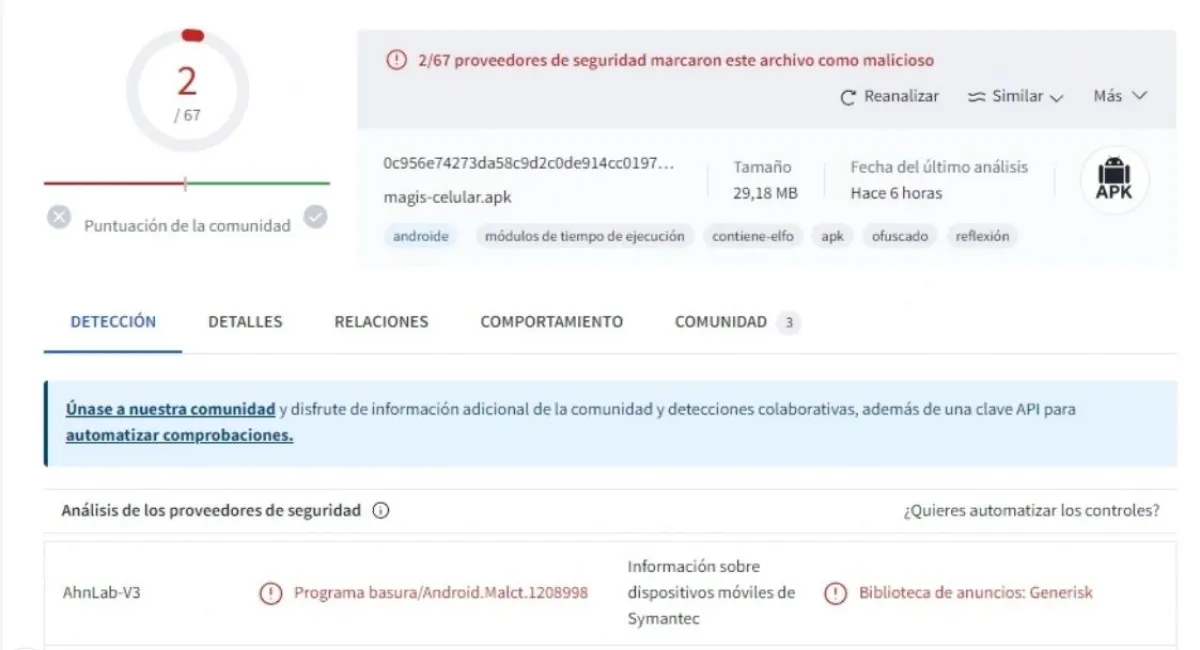Viewport: 1200px width, 650px height.
Task: Select the COMUNIDAD tab
Action: point(721,322)
